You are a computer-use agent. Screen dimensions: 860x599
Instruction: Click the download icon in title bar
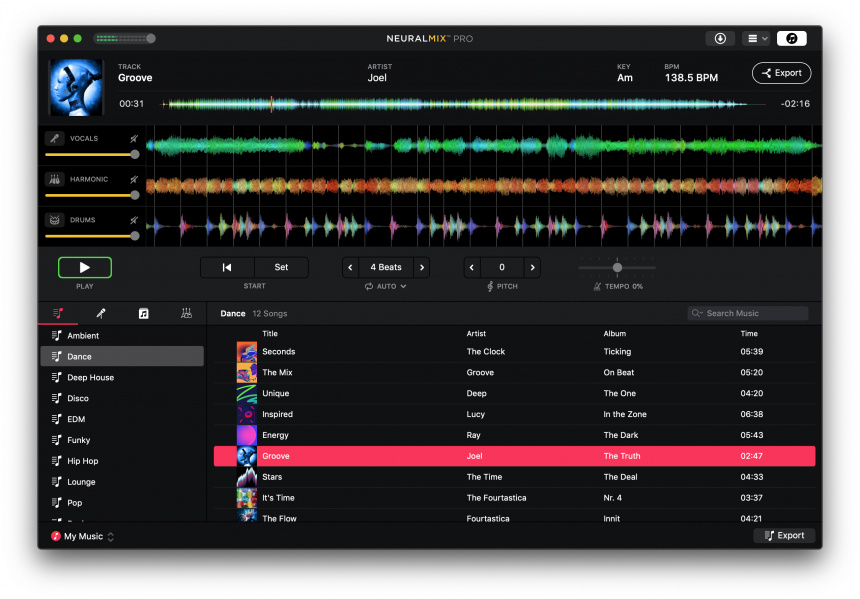tap(720, 38)
